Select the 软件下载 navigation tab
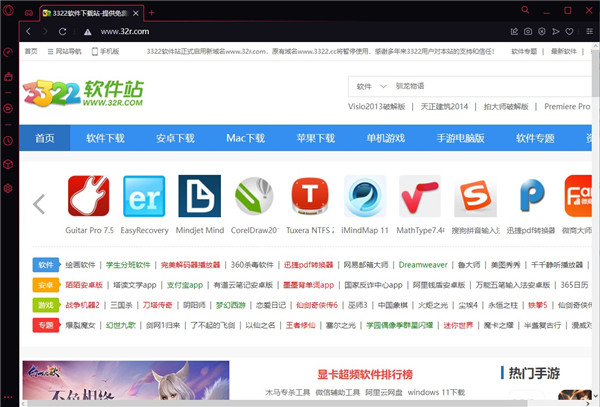This screenshot has width=600, height=407. click(x=105, y=138)
